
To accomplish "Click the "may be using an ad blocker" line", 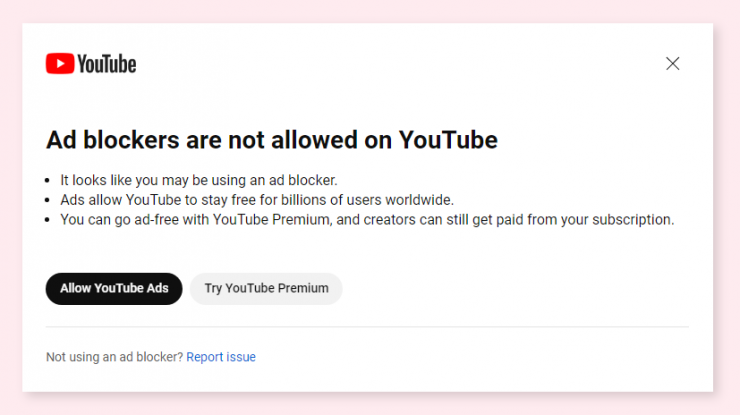I will [199, 180].
